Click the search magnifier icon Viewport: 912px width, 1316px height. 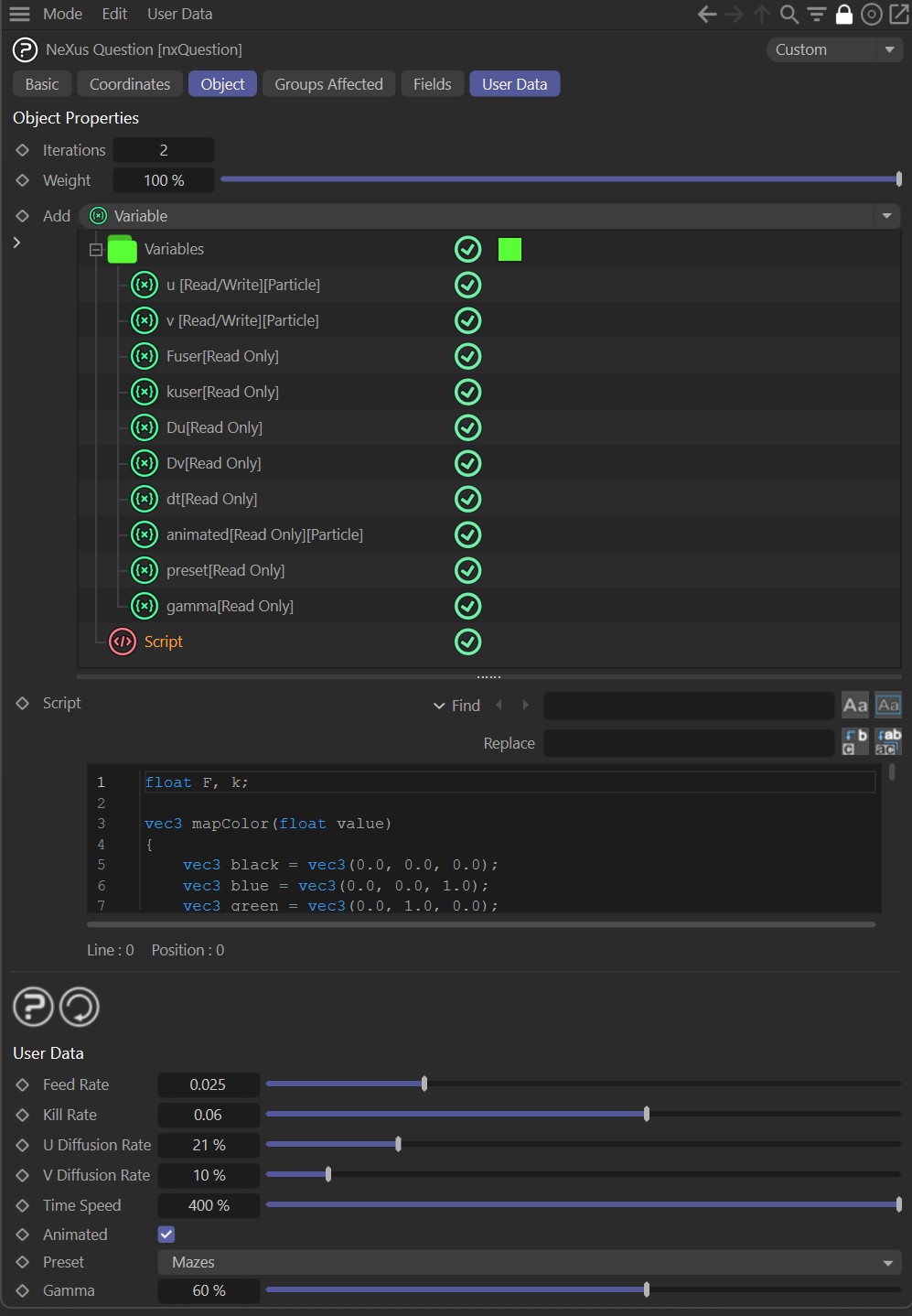pos(789,15)
